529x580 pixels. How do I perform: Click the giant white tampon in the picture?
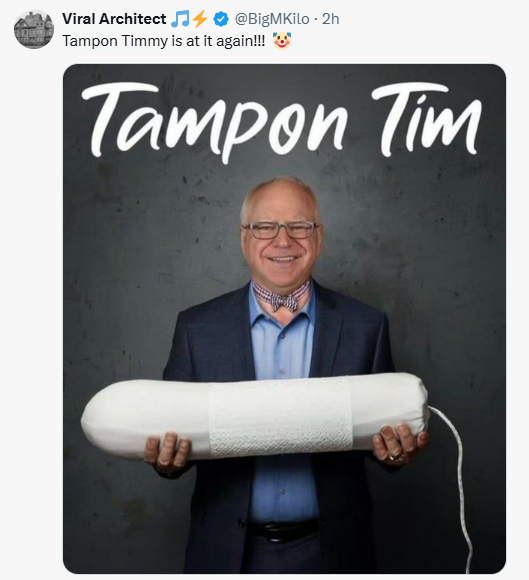pos(255,416)
